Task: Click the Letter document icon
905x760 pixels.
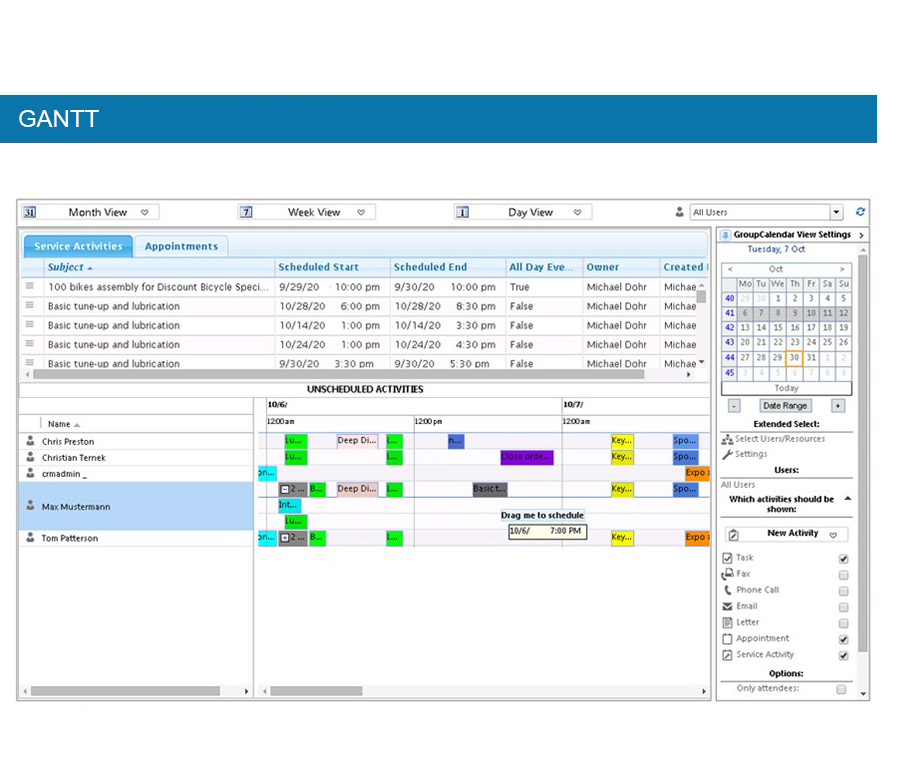Action: point(727,623)
